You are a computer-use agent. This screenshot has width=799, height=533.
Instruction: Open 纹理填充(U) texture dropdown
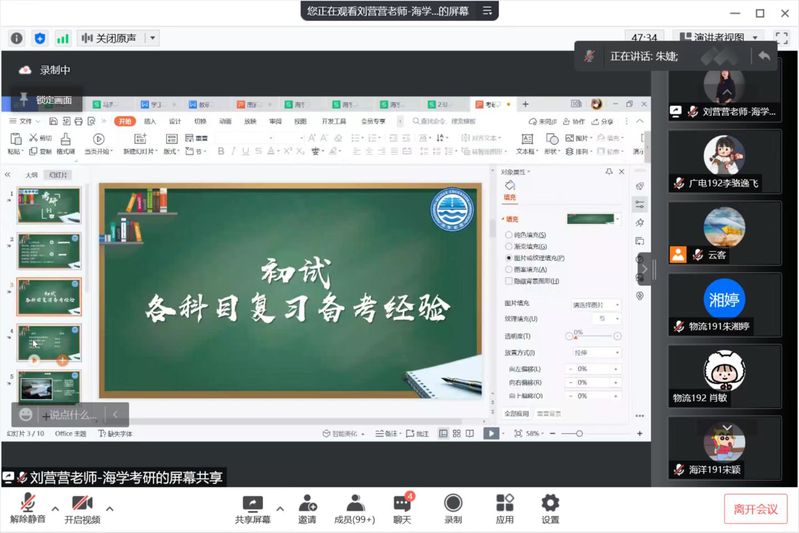pyautogui.click(x=606, y=318)
